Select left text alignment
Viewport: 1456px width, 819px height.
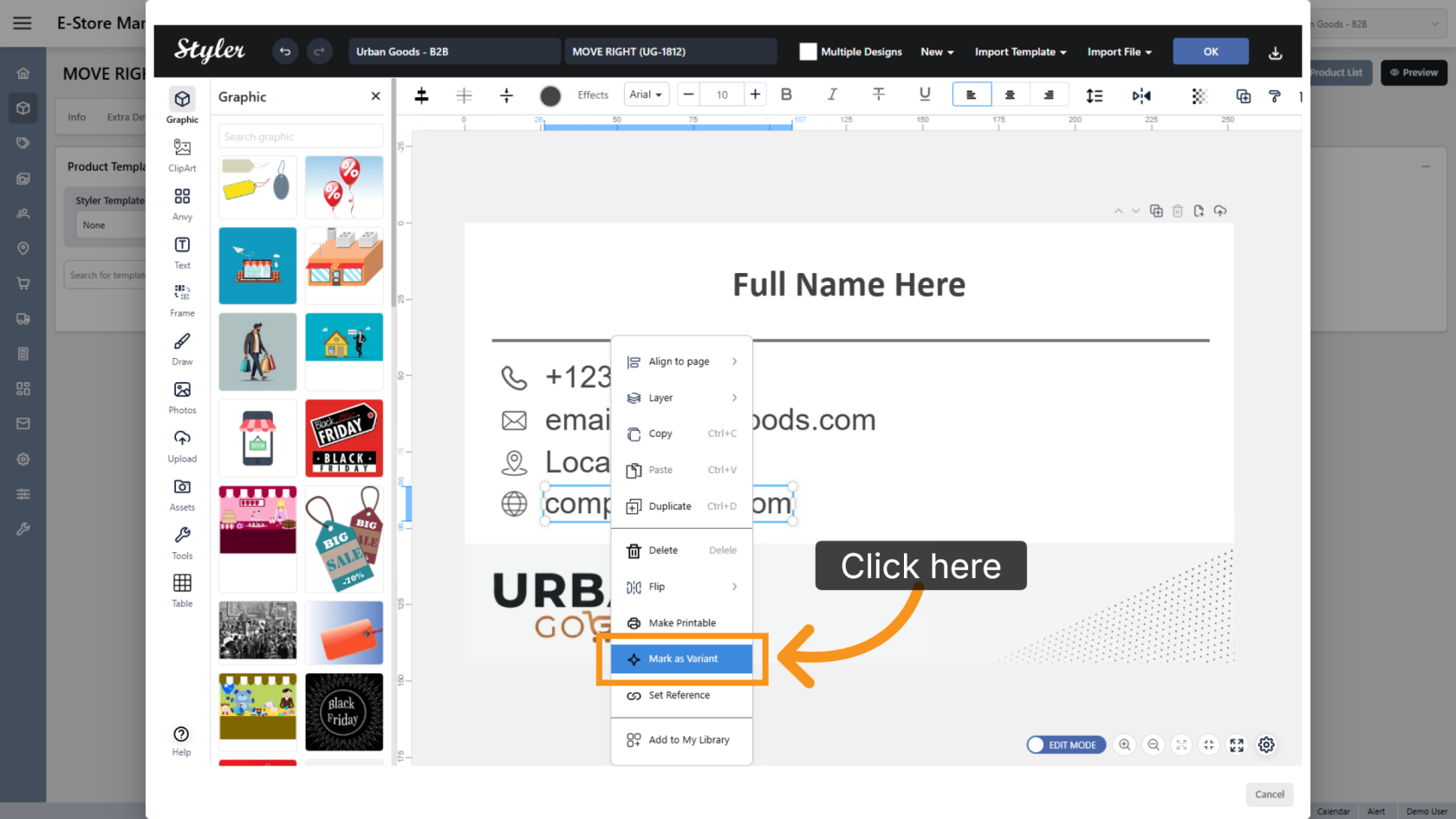972,94
